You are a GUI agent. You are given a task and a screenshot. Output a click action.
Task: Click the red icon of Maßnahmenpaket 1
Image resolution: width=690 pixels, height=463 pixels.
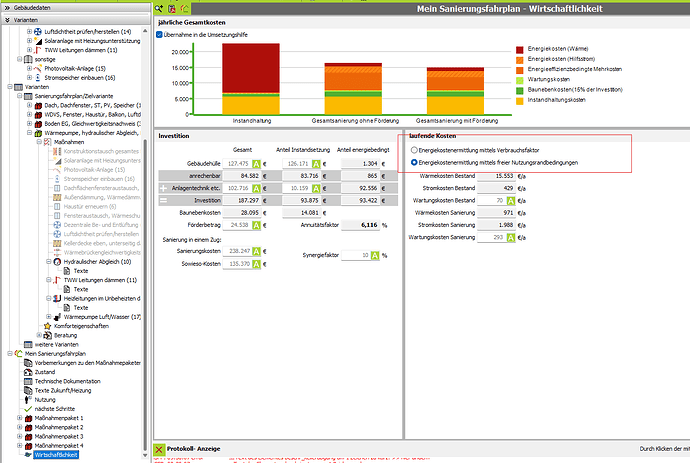29,418
